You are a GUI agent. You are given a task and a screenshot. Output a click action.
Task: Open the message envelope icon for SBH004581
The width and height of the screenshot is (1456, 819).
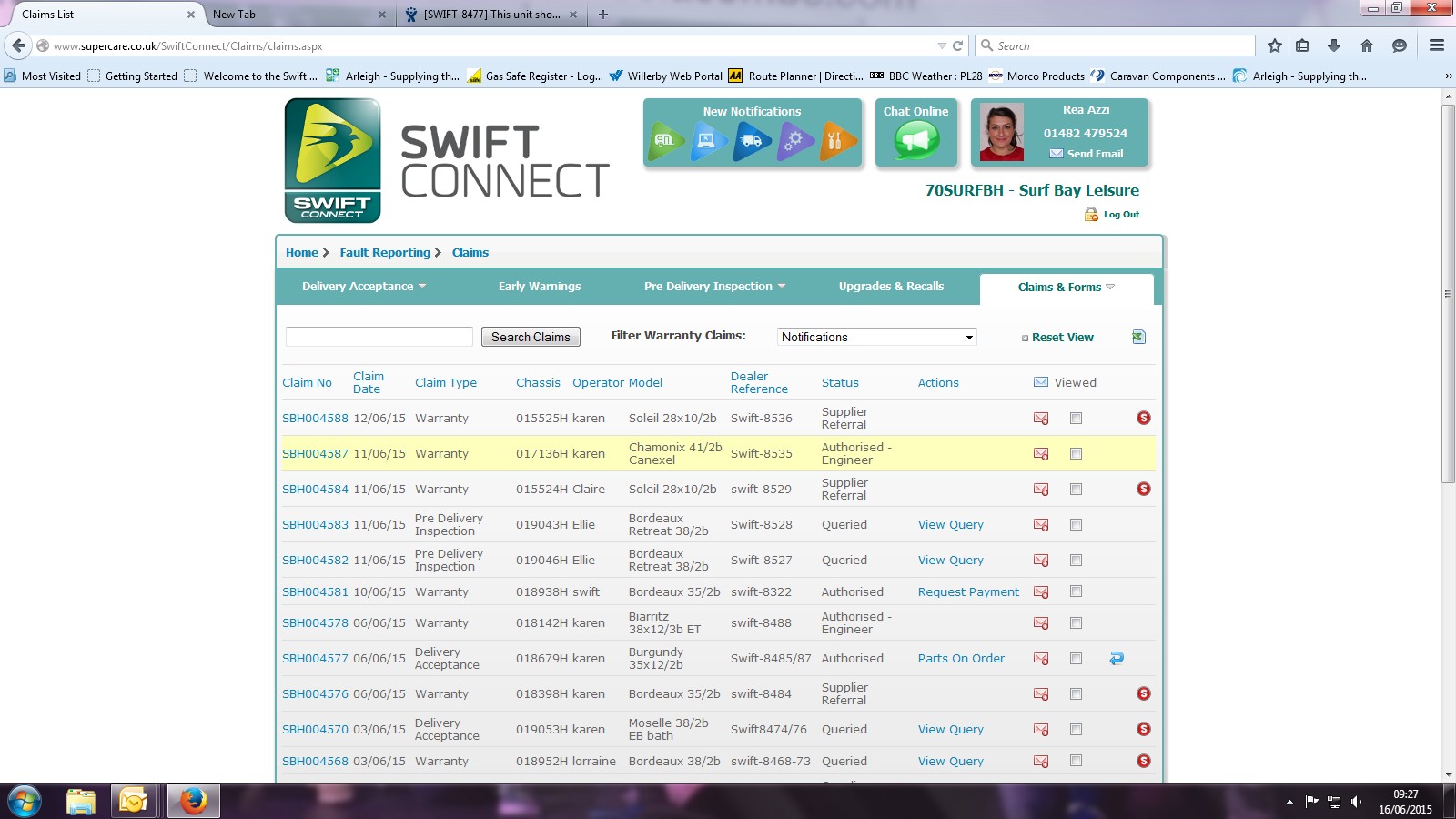(1041, 592)
